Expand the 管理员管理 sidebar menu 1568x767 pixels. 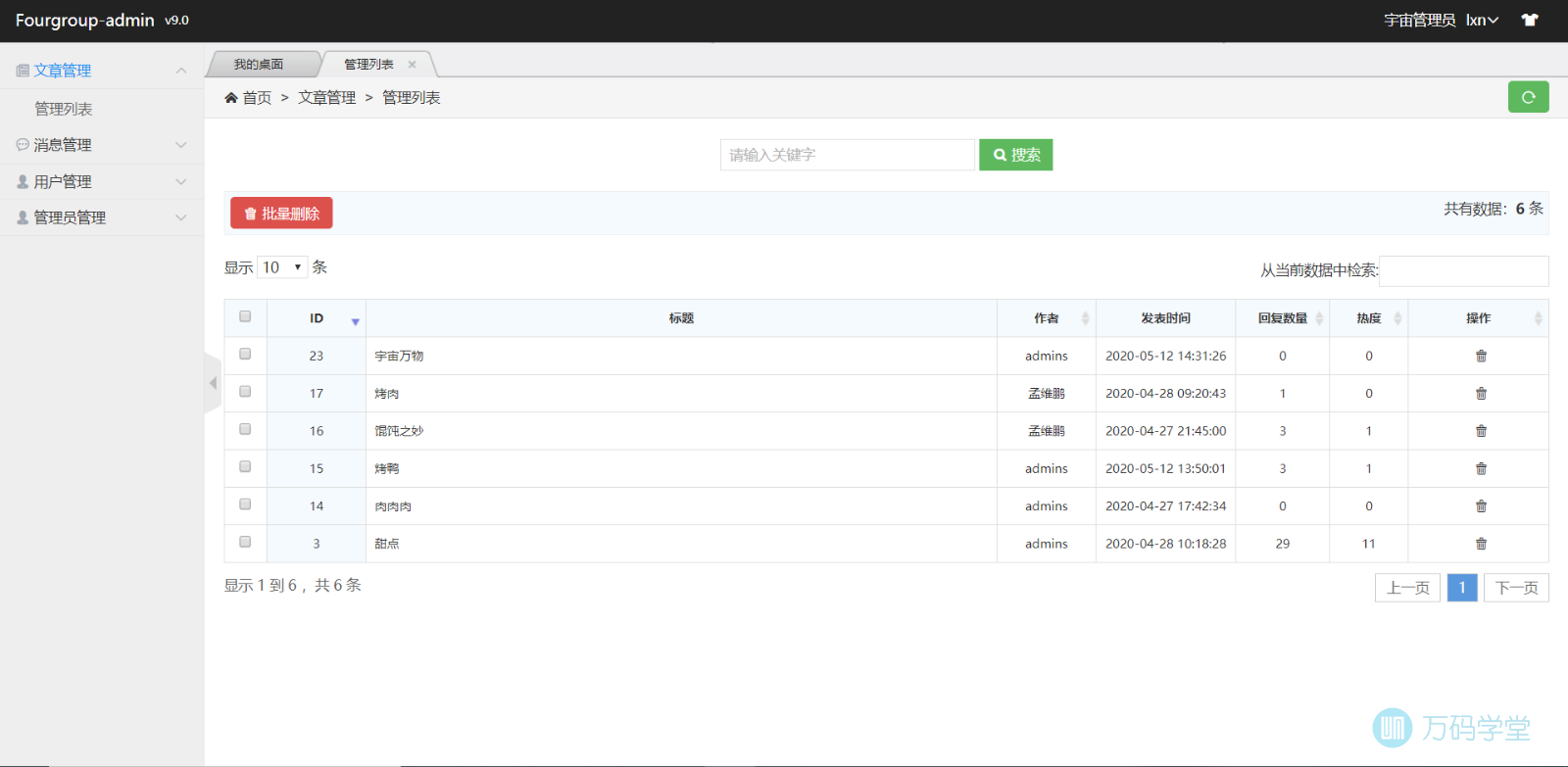click(x=102, y=217)
